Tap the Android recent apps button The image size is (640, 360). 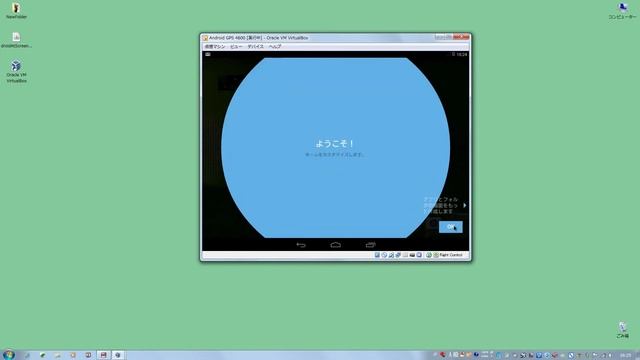[371, 245]
